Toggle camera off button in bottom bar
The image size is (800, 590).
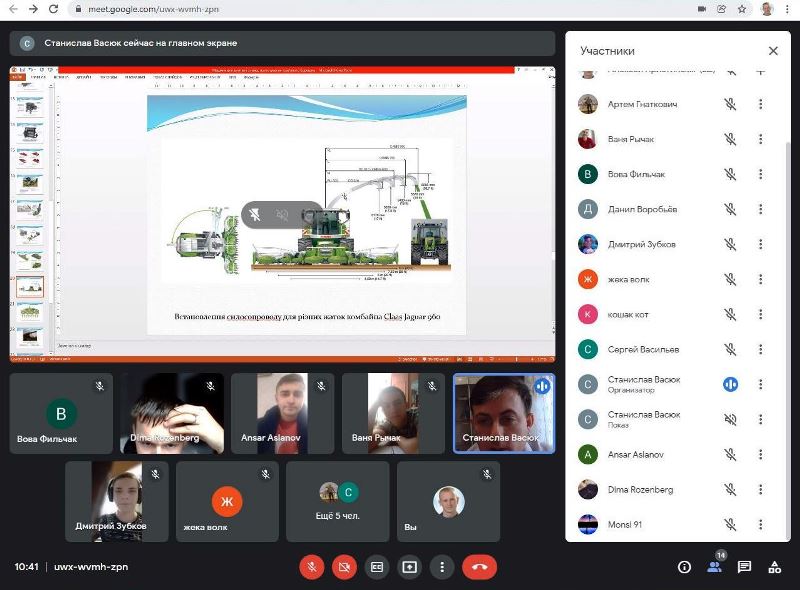pos(344,567)
